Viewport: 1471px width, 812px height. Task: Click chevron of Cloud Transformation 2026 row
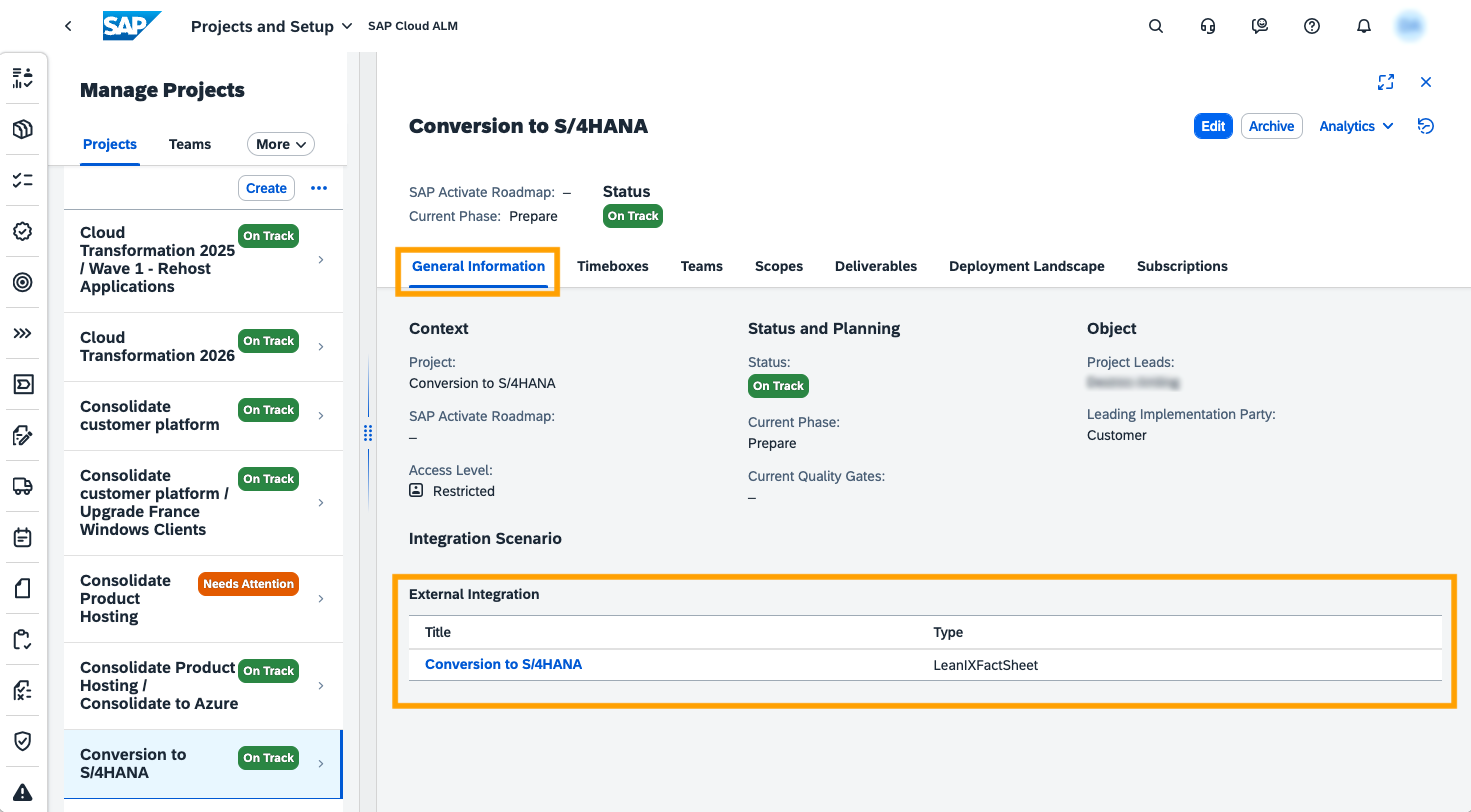tap(321, 347)
